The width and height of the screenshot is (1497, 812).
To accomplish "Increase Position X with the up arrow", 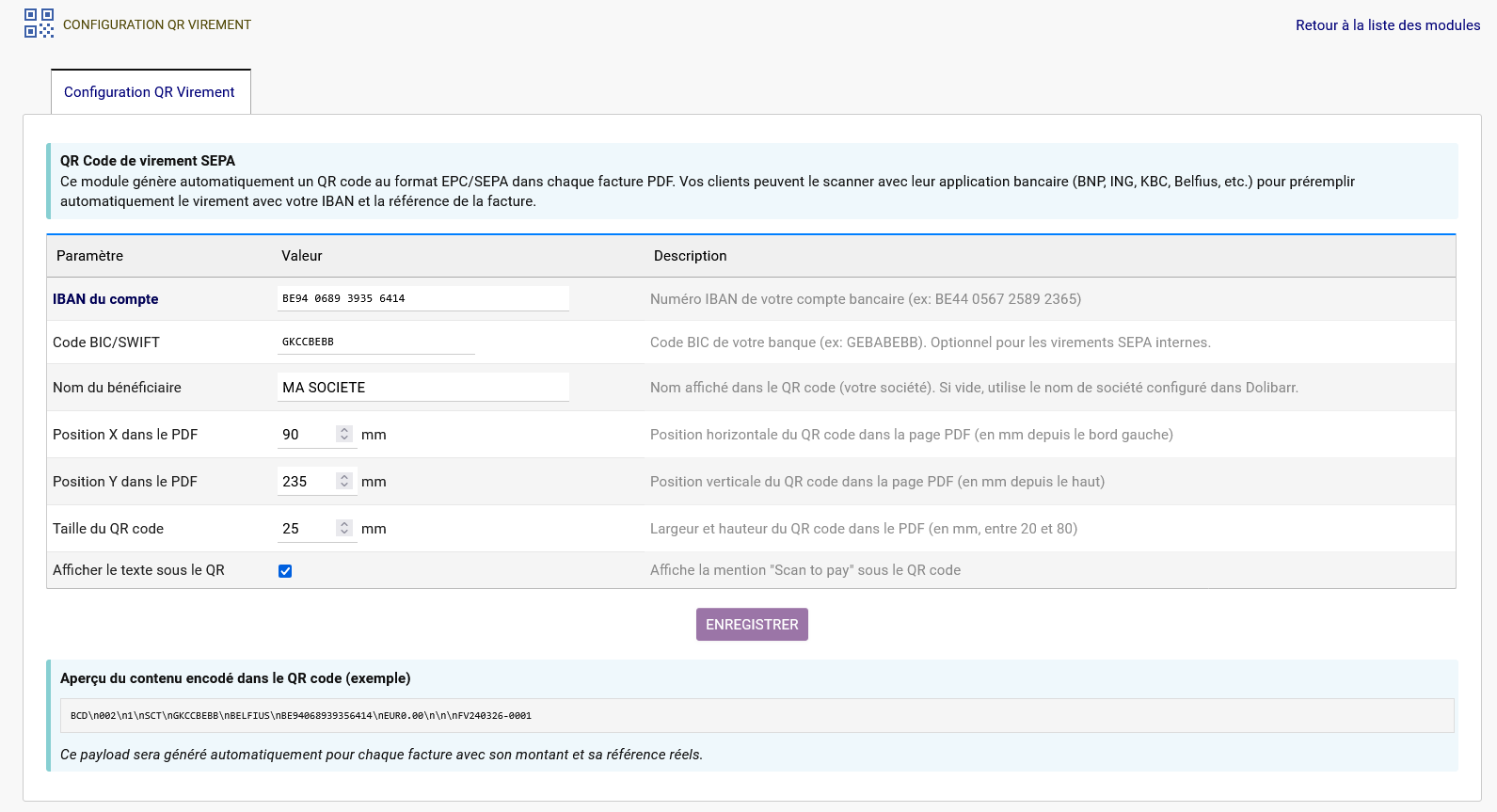I will click(x=344, y=430).
